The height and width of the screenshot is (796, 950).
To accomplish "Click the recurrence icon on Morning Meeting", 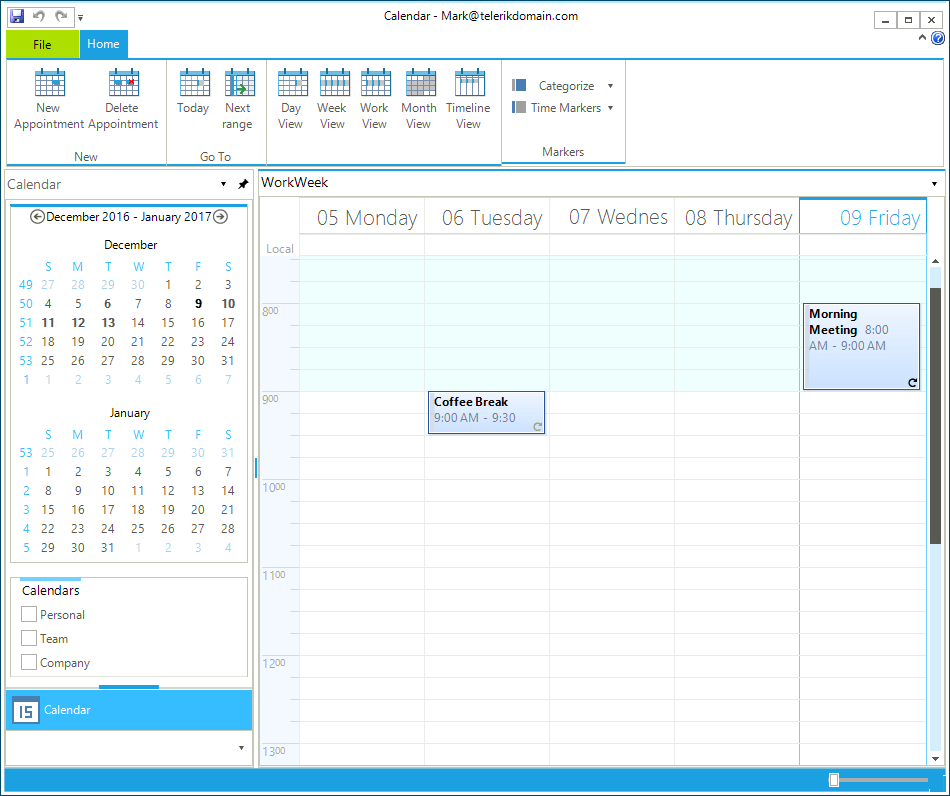I will pyautogui.click(x=912, y=382).
